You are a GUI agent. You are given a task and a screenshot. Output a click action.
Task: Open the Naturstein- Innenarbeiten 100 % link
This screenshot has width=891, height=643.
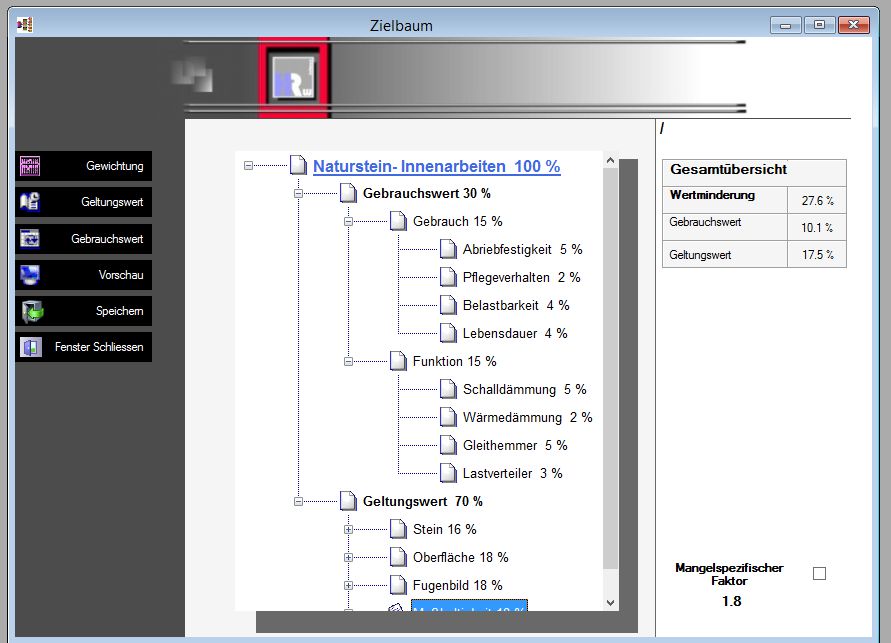[436, 167]
